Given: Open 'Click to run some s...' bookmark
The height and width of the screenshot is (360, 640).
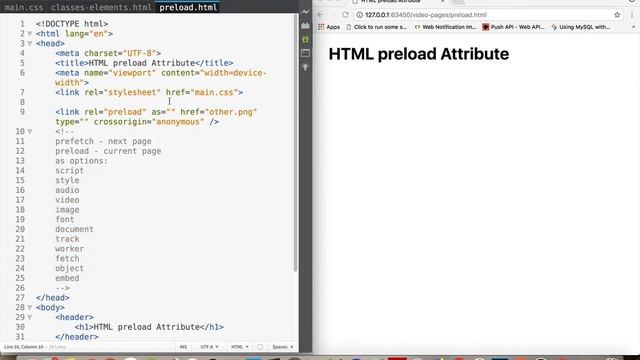Looking at the screenshot, I should [376, 27].
